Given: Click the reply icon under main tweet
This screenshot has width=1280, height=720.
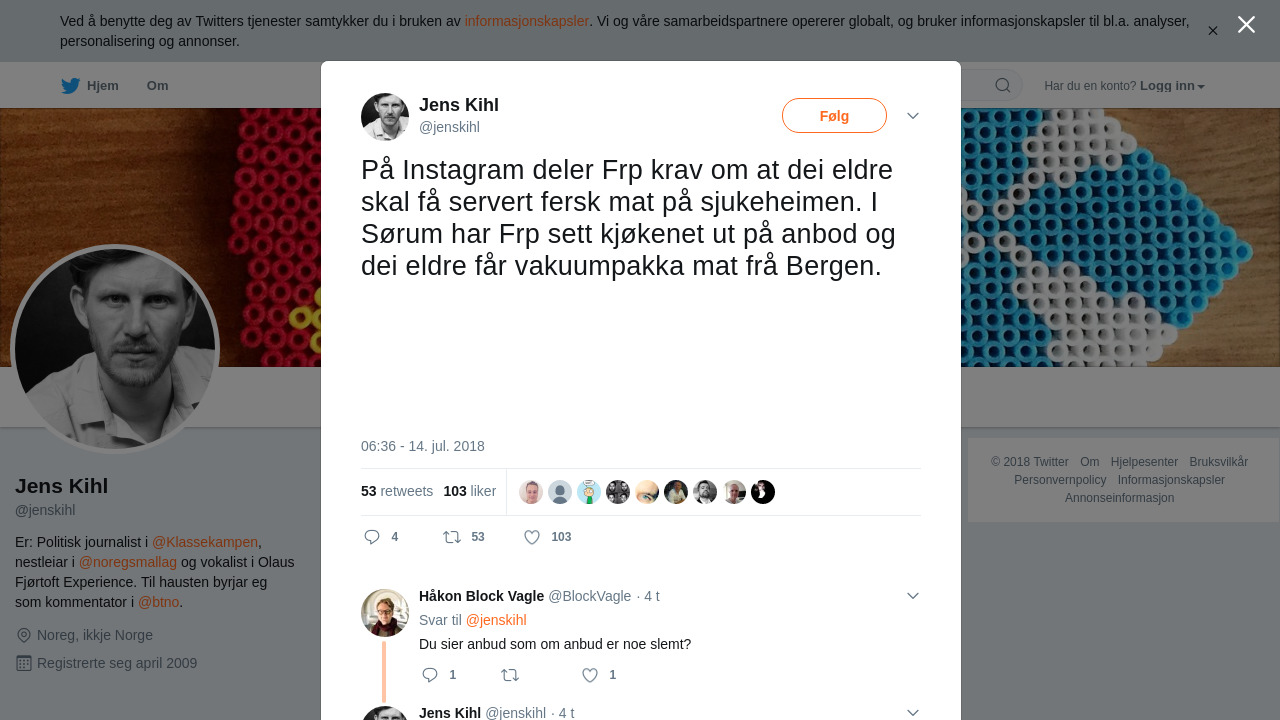Looking at the screenshot, I should [372, 537].
